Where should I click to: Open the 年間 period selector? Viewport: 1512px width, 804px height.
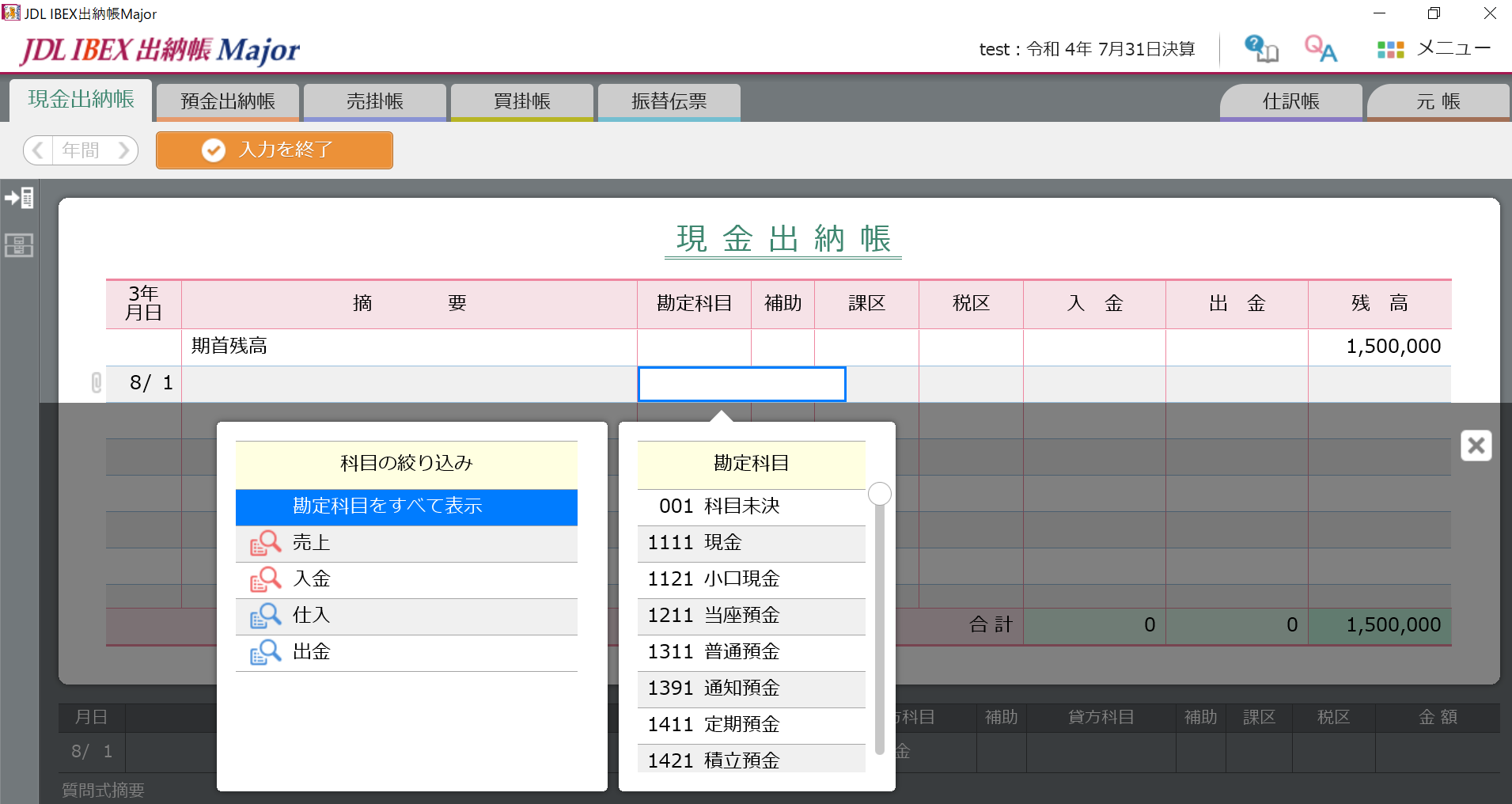[80, 150]
